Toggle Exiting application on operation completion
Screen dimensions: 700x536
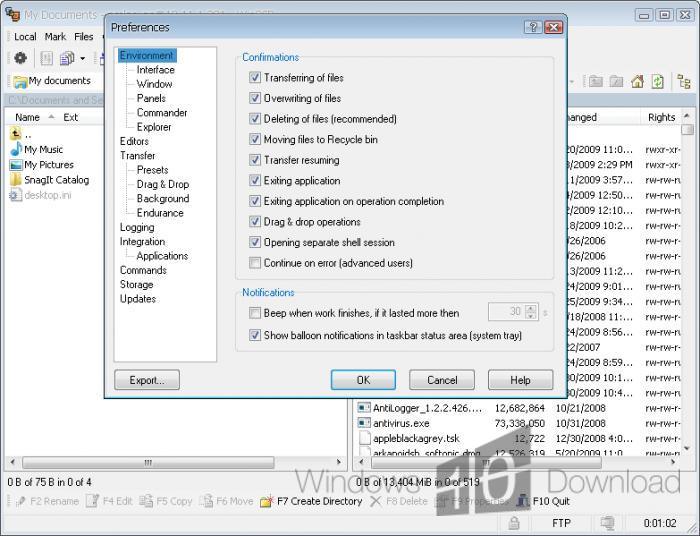point(254,200)
